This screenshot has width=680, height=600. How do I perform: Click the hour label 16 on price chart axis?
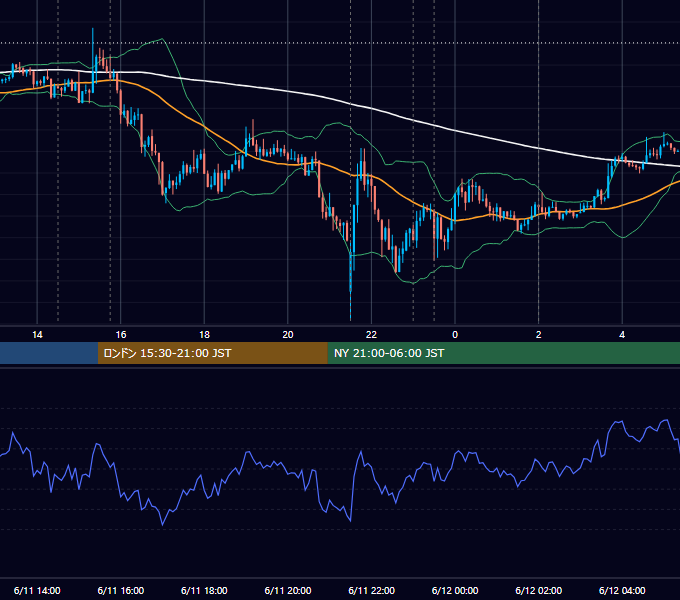coord(121,335)
